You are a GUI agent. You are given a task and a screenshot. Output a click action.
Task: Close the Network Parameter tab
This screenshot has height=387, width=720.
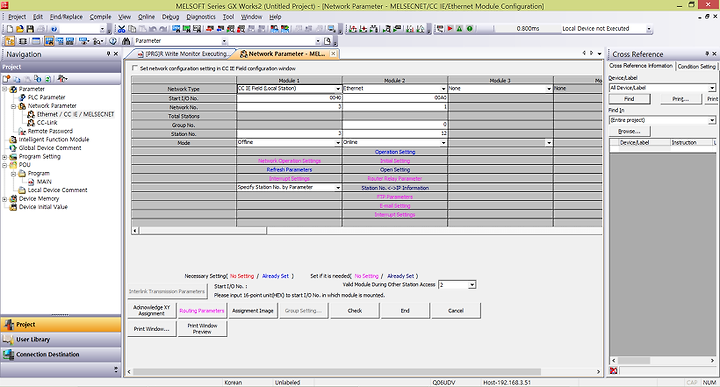coord(333,54)
